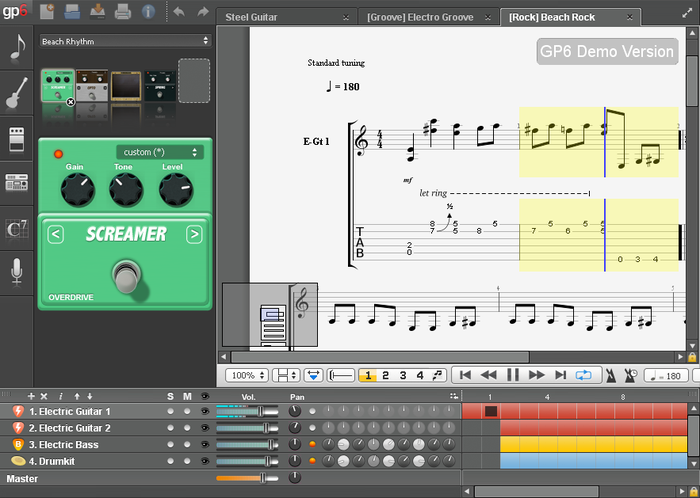The height and width of the screenshot is (498, 700).
Task: Pause playback
Action: pyautogui.click(x=512, y=375)
